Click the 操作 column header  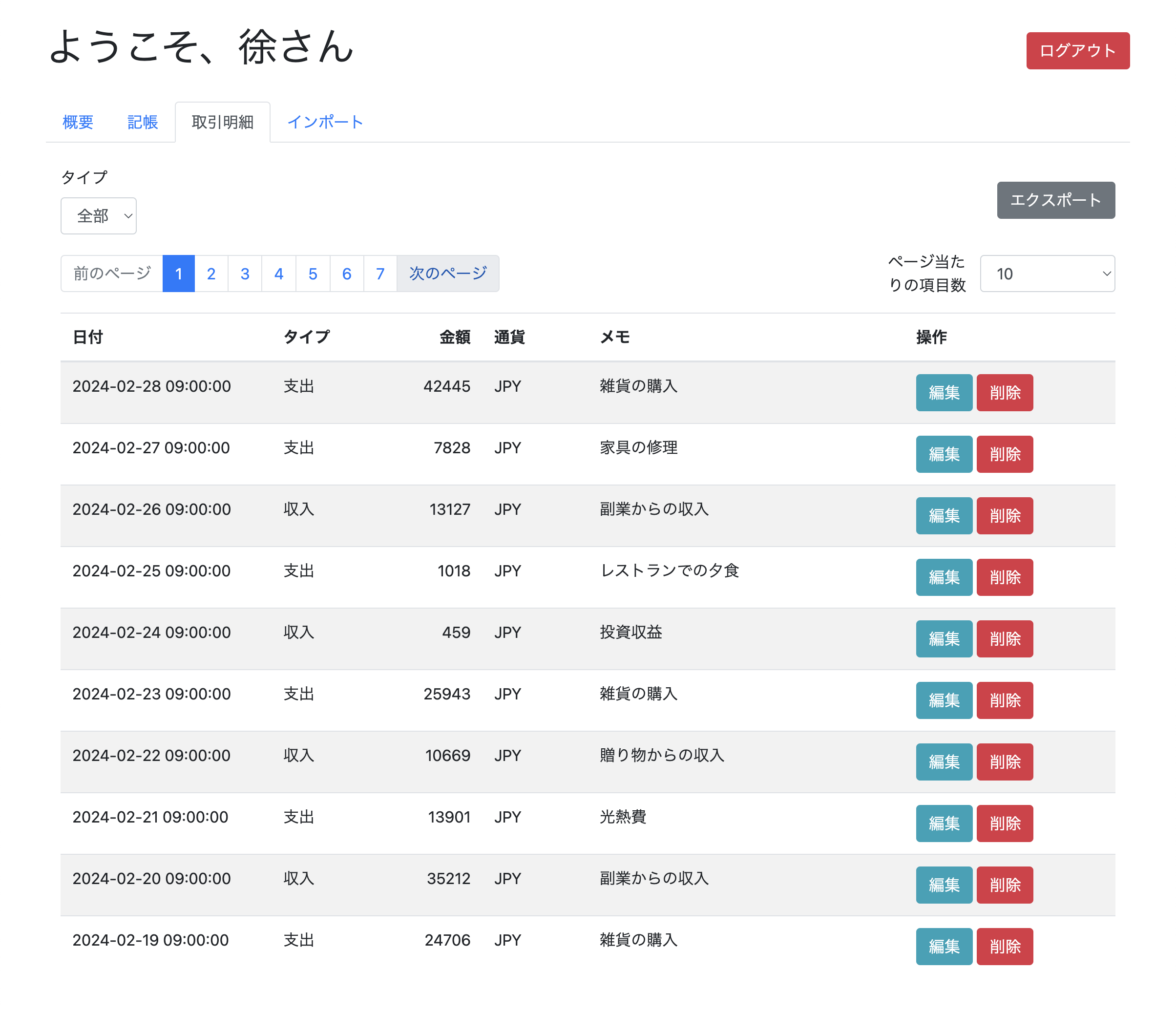(x=931, y=337)
